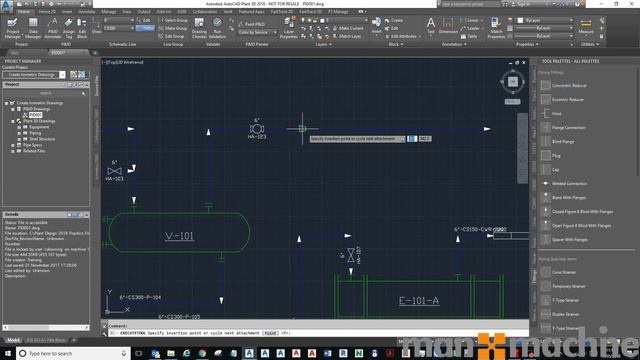Viewport: 640px width, 360px height.
Task: Open the Project Manager ribbon tool
Action: tap(12, 28)
